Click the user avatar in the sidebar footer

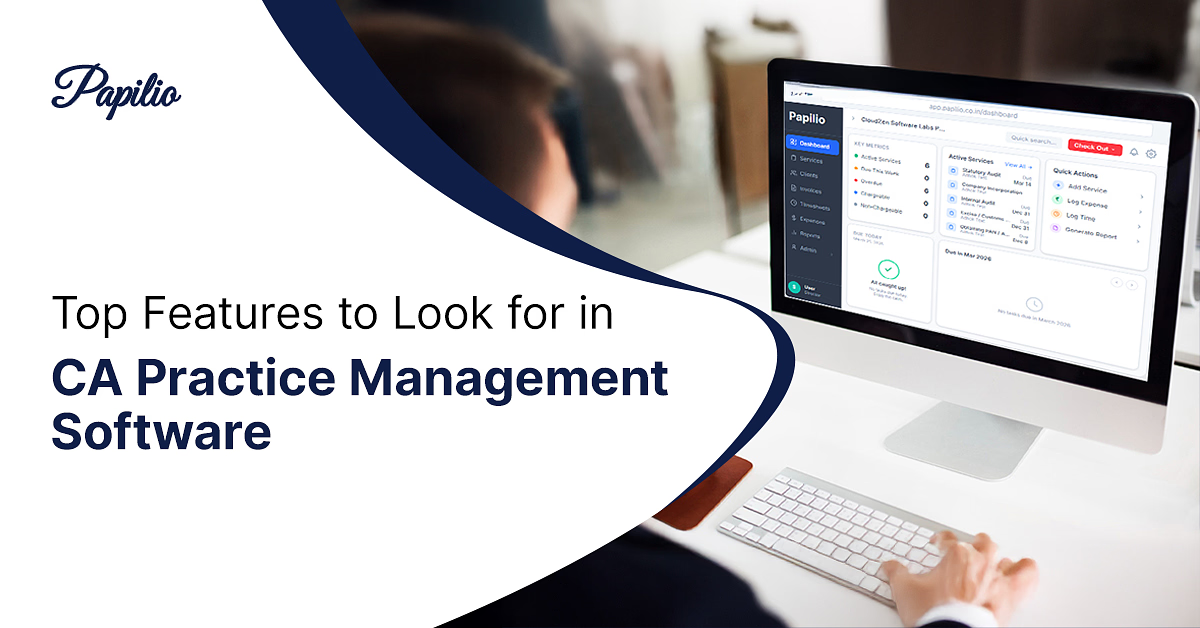tap(794, 287)
